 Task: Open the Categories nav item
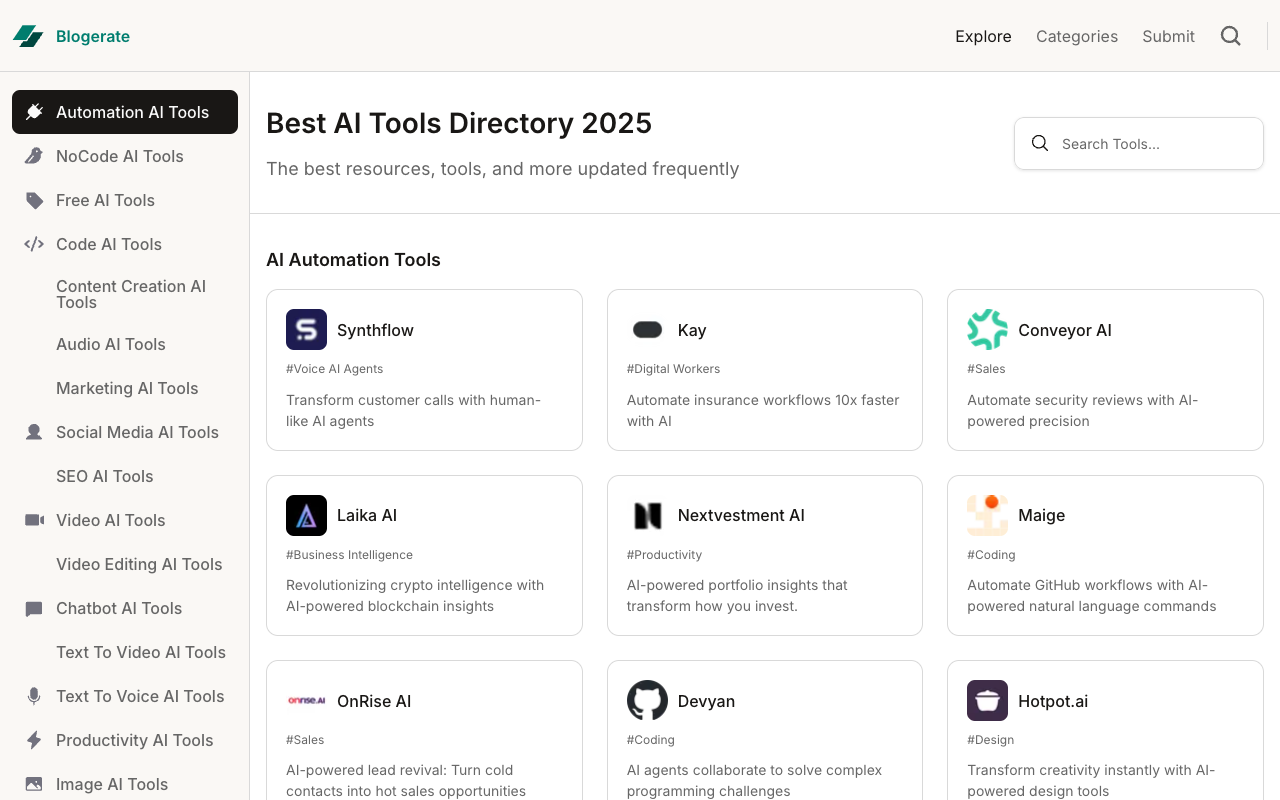point(1077,36)
